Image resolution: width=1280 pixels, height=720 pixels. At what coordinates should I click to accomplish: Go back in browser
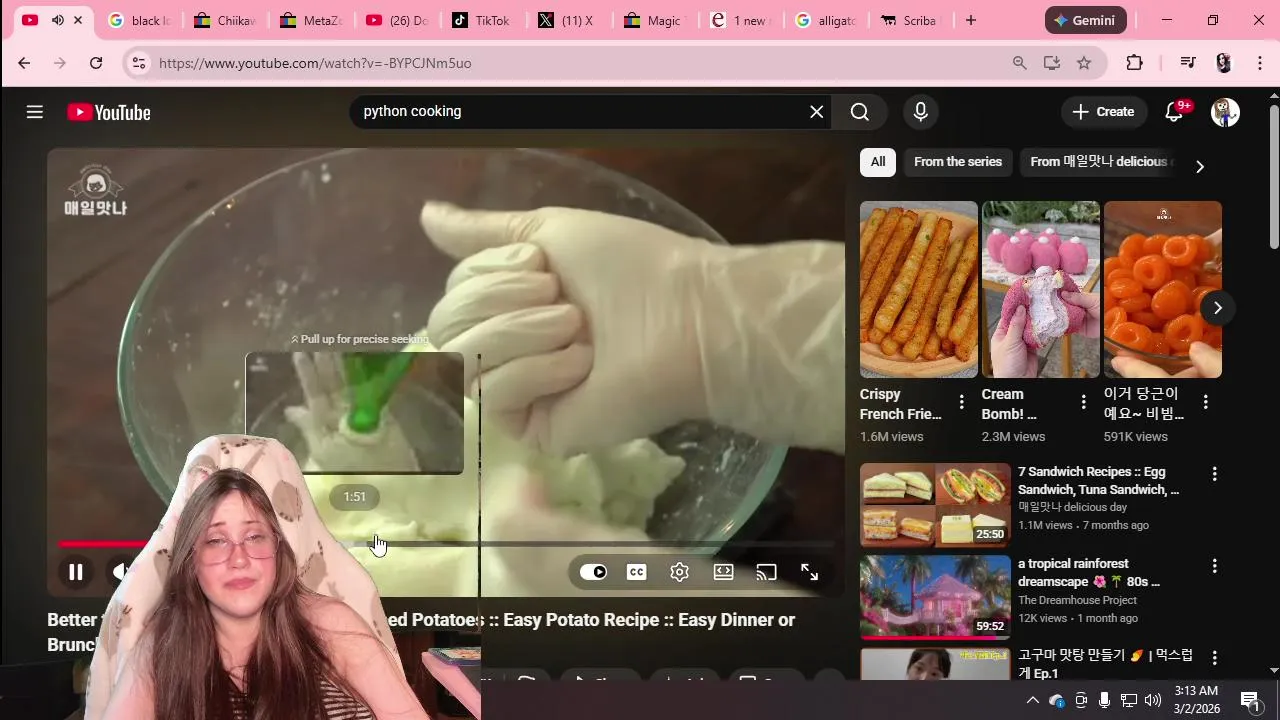[x=24, y=63]
